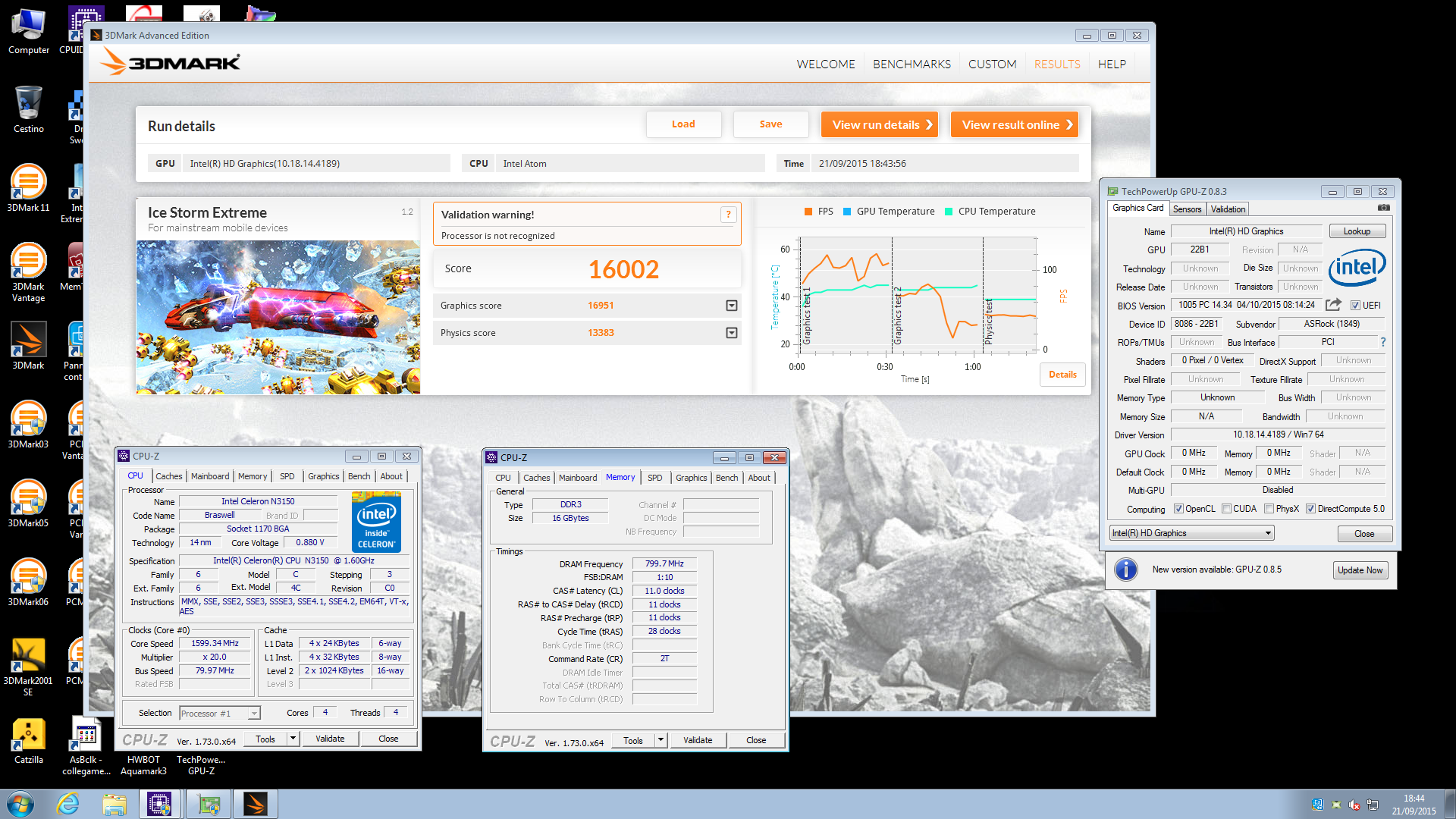The width and height of the screenshot is (1456, 819).
Task: Expand the Physics score details
Action: tap(731, 333)
